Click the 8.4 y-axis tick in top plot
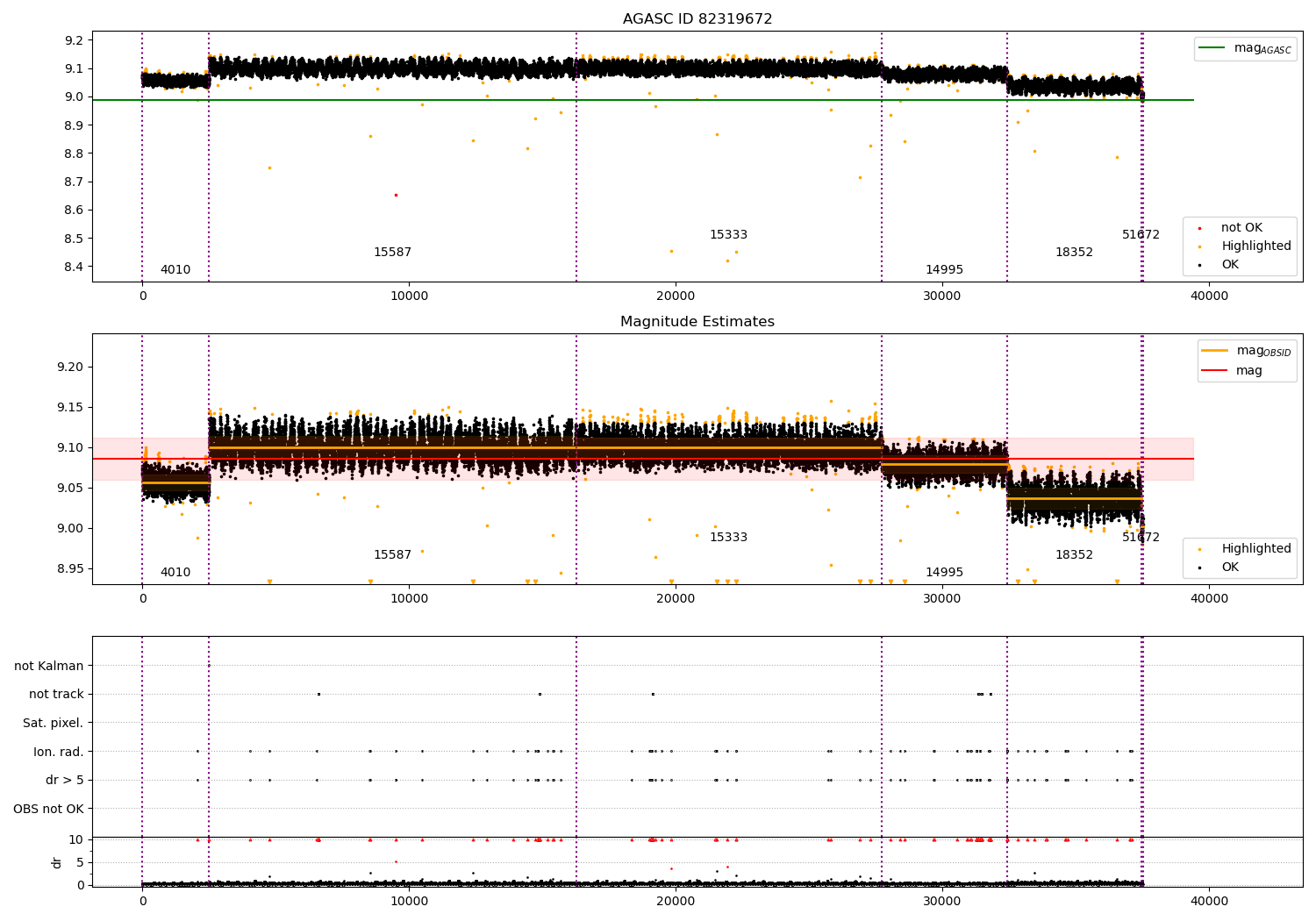This screenshot has height=921, width=1316. click(74, 267)
